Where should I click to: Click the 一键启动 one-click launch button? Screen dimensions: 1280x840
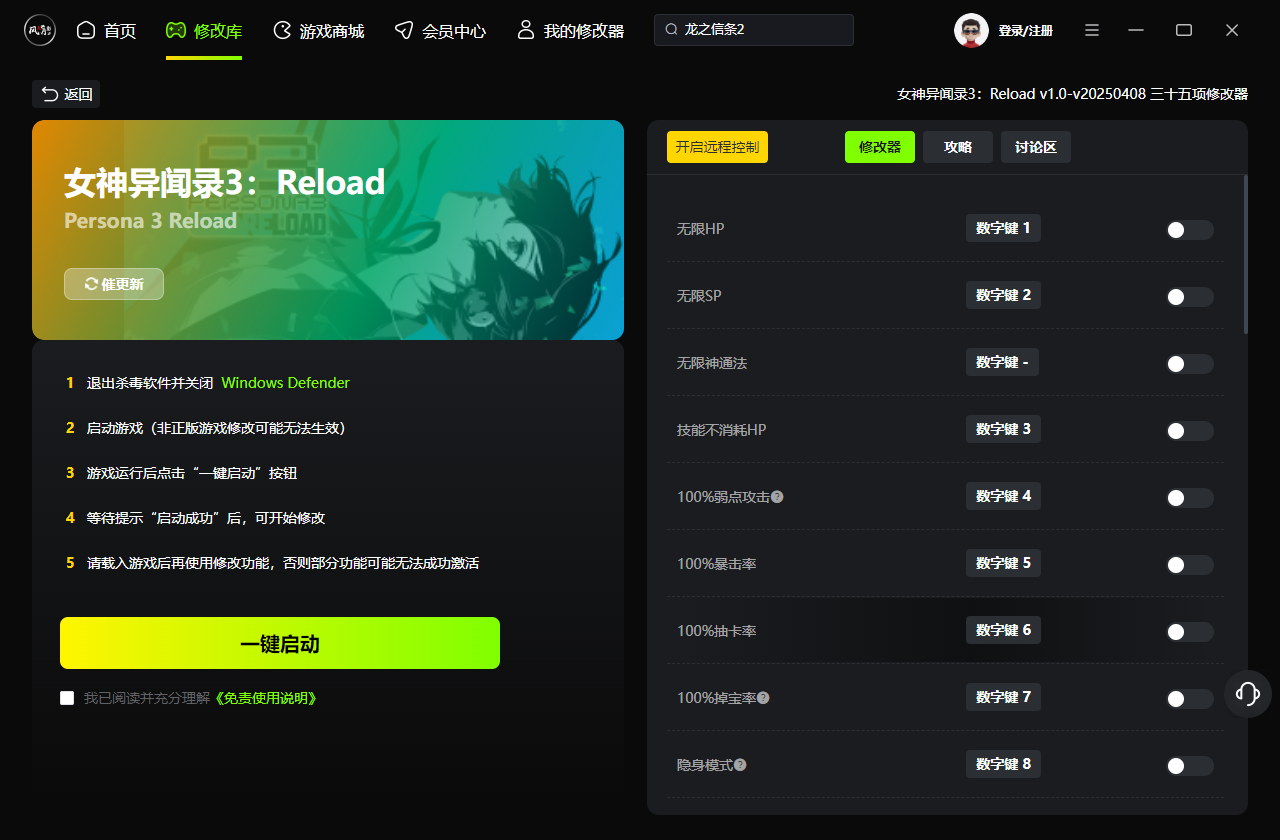click(280, 643)
